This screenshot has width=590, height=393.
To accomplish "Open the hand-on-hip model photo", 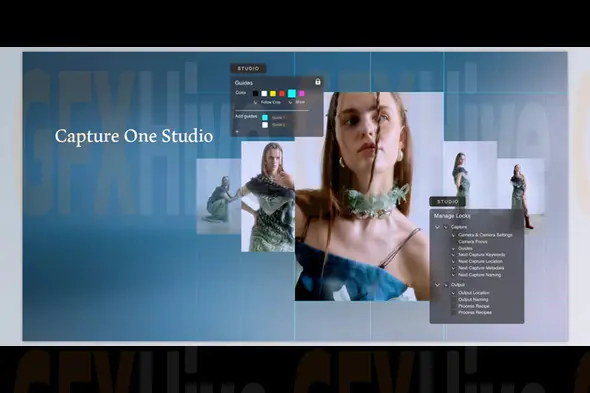I will click(x=268, y=196).
